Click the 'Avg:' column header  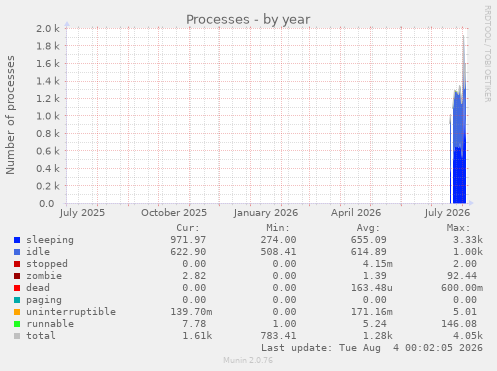pyautogui.click(x=368, y=228)
